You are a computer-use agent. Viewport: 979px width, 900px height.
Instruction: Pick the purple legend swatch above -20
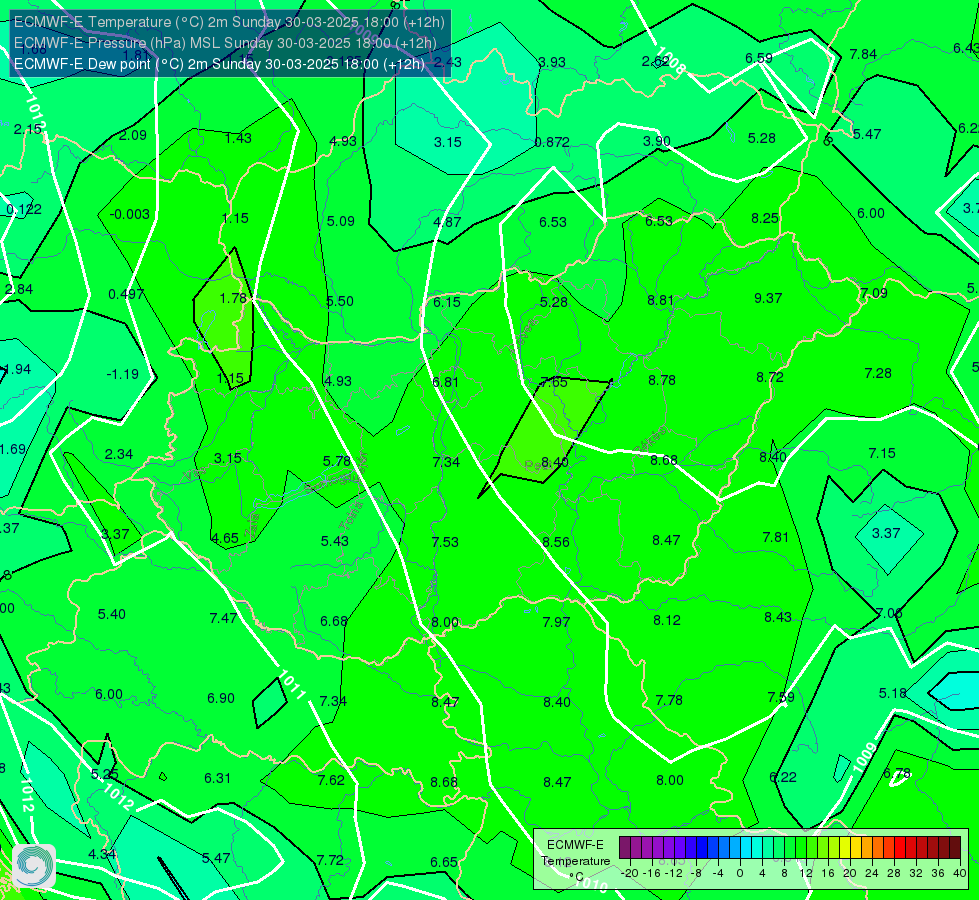click(625, 848)
